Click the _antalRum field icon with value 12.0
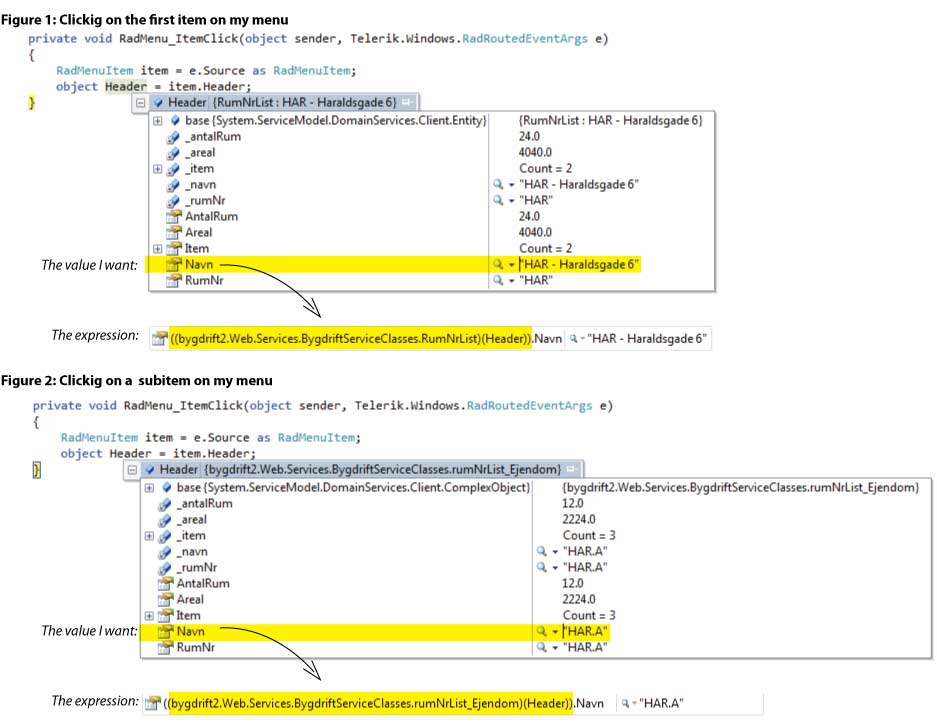Image resolution: width=937 pixels, height=723 pixels. point(165,504)
